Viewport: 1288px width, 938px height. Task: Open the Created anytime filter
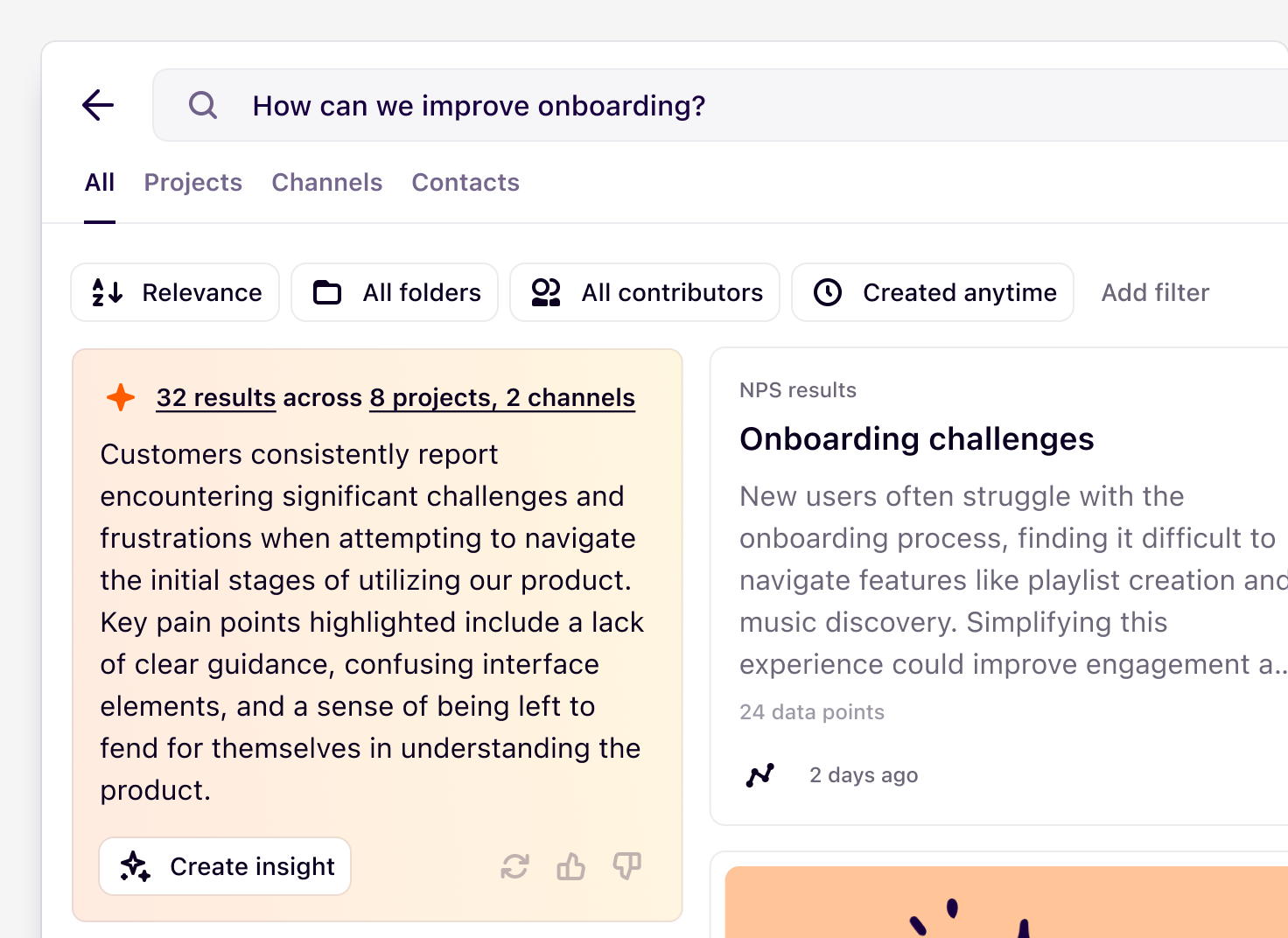[932, 292]
